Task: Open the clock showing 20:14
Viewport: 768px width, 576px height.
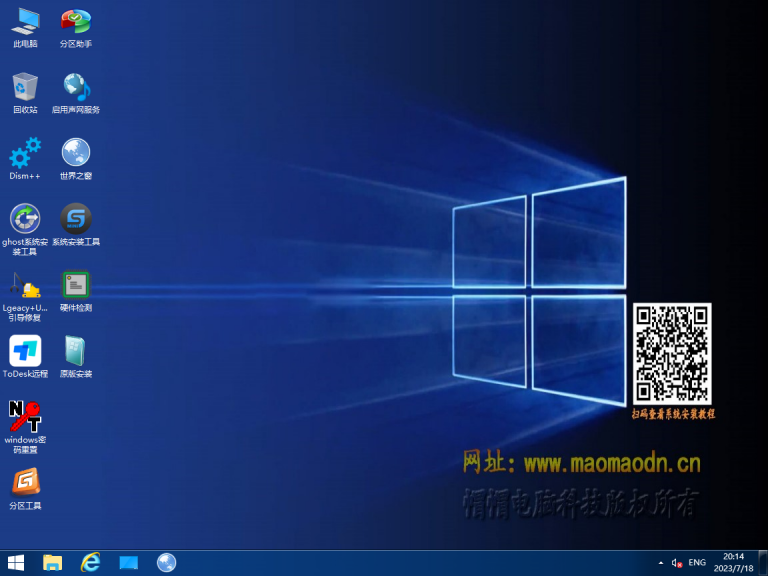Action: click(x=733, y=563)
